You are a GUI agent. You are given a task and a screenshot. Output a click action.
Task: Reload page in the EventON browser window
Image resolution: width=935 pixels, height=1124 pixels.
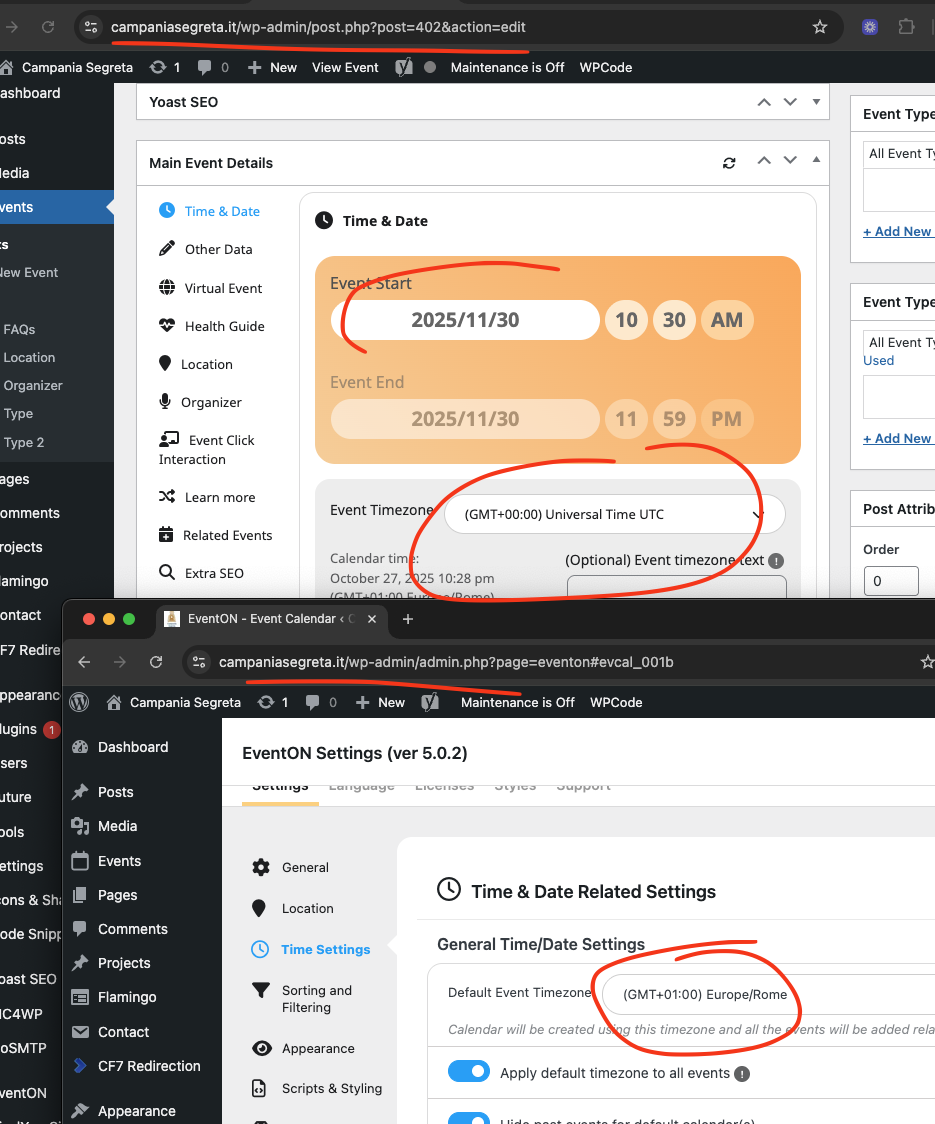(156, 662)
